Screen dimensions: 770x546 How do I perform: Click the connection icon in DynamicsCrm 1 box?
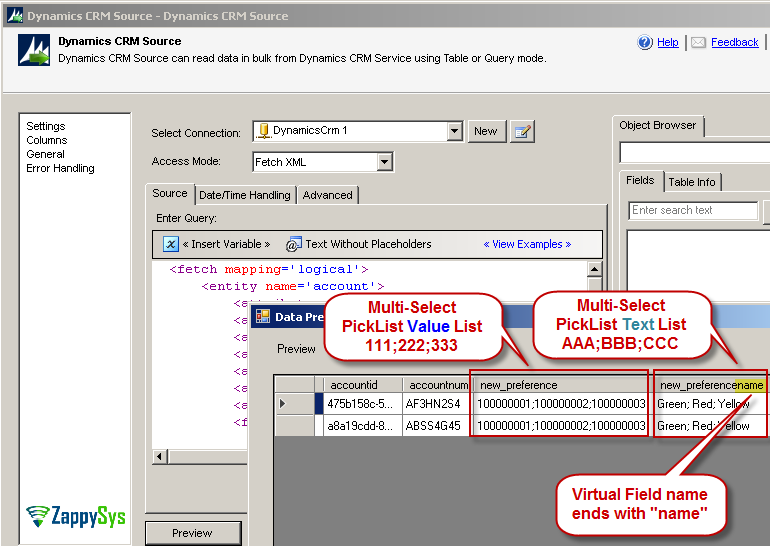point(264,131)
